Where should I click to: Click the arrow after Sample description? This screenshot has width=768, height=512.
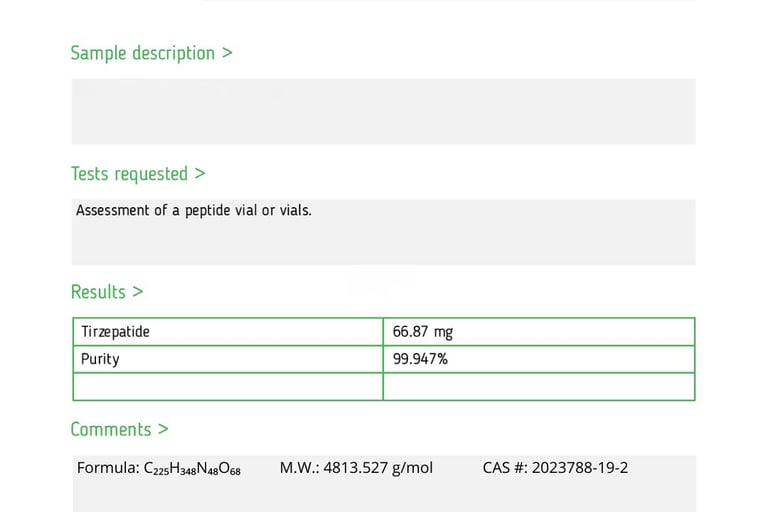(x=227, y=53)
